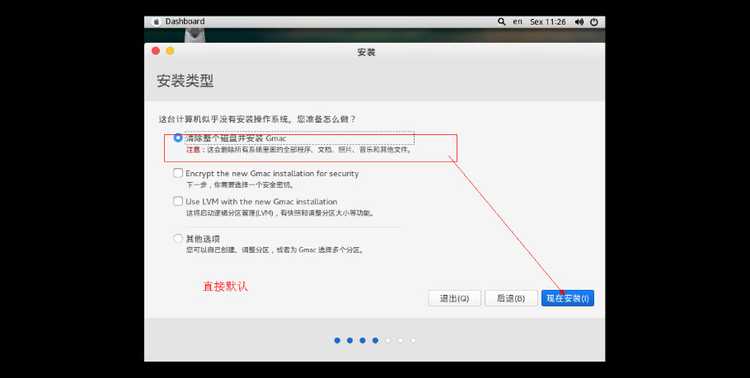The width and height of the screenshot is (750, 378).
Task: Click the description under 其他选项
Action: (x=275, y=250)
